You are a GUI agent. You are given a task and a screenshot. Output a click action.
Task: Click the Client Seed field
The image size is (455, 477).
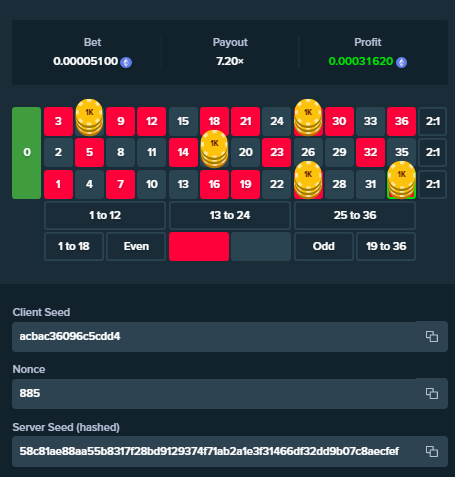point(230,336)
